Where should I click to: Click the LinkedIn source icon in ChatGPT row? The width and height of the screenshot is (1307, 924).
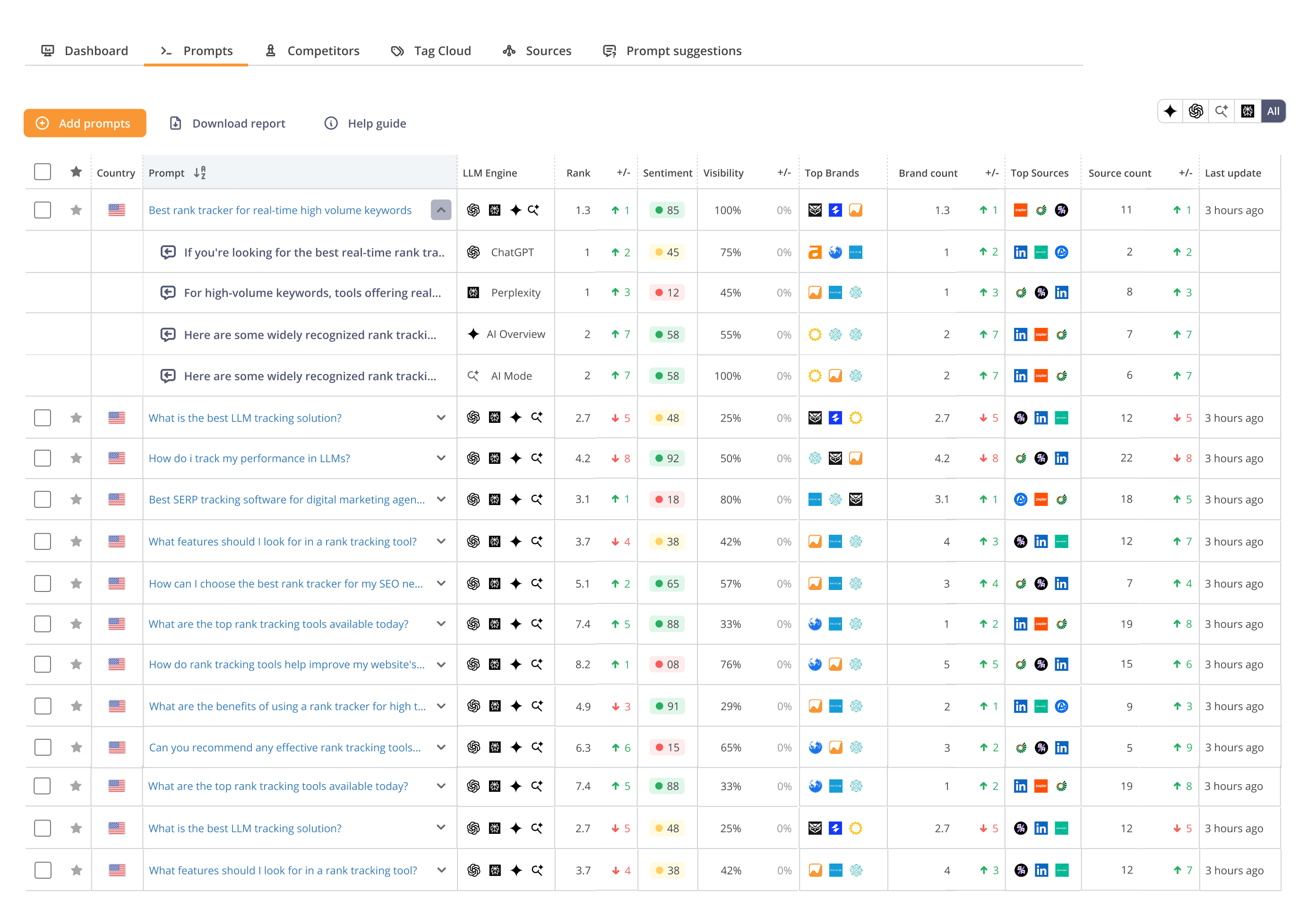1020,252
